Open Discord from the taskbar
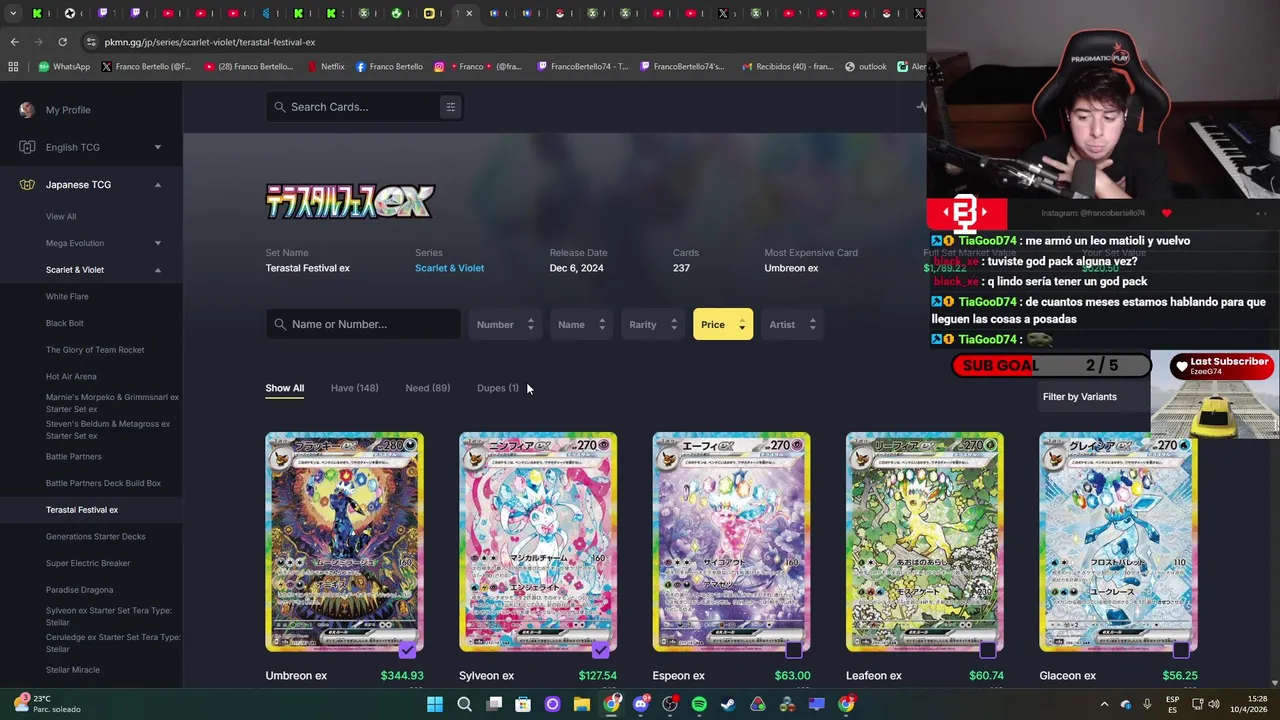1280x720 pixels. tap(641, 705)
